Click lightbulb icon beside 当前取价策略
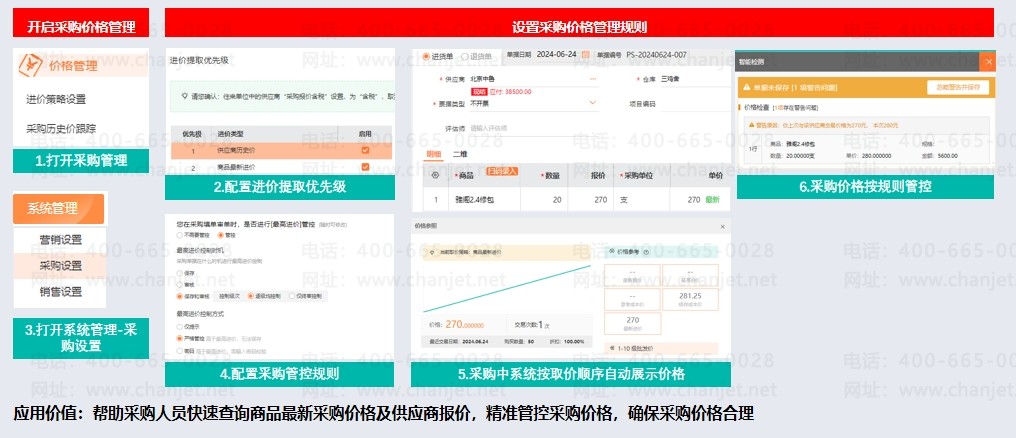 coord(433,252)
